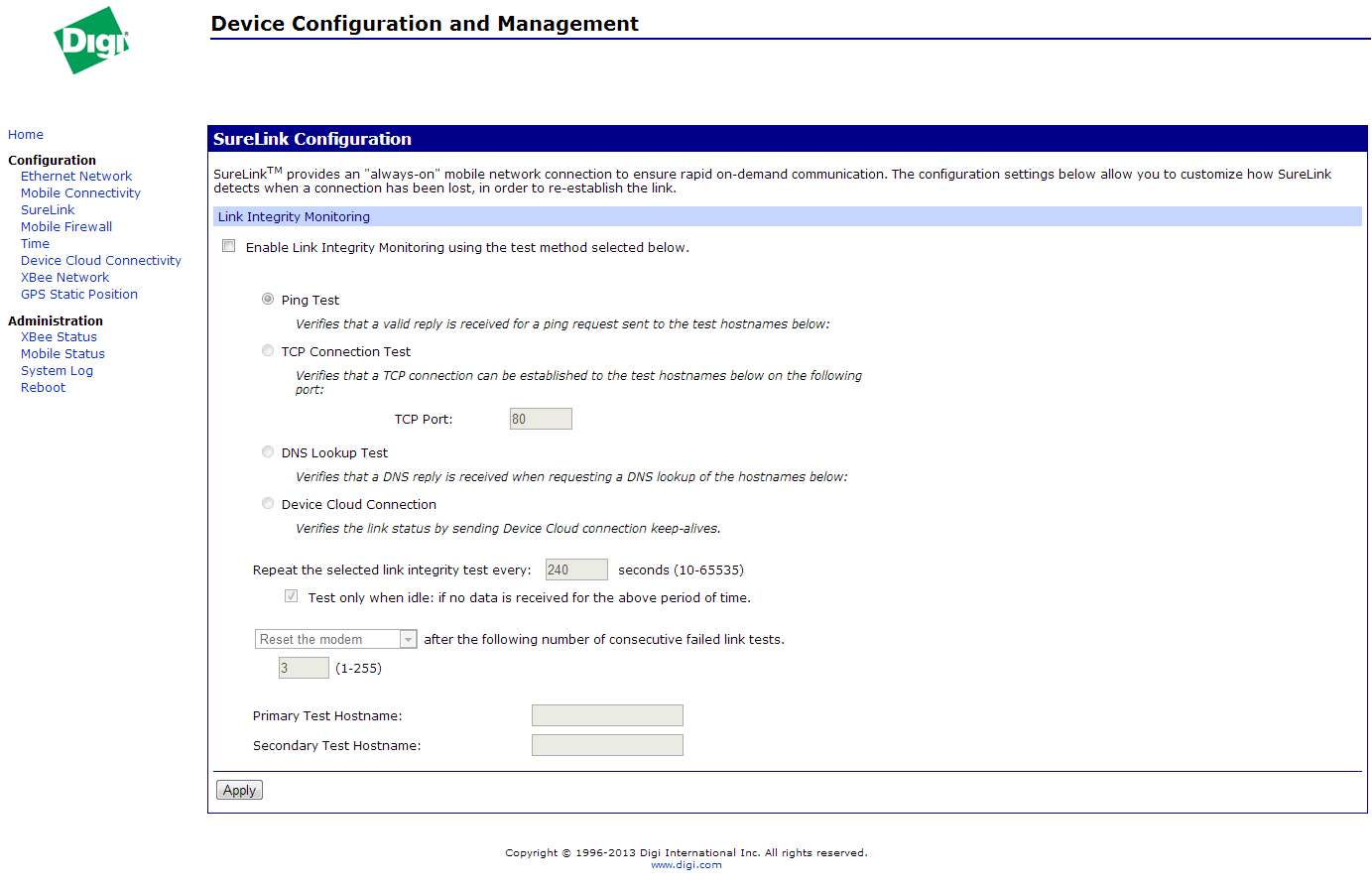Pick Device Cloud Connection radio option
Image resolution: width=1372 pixels, height=886 pixels.
(268, 503)
